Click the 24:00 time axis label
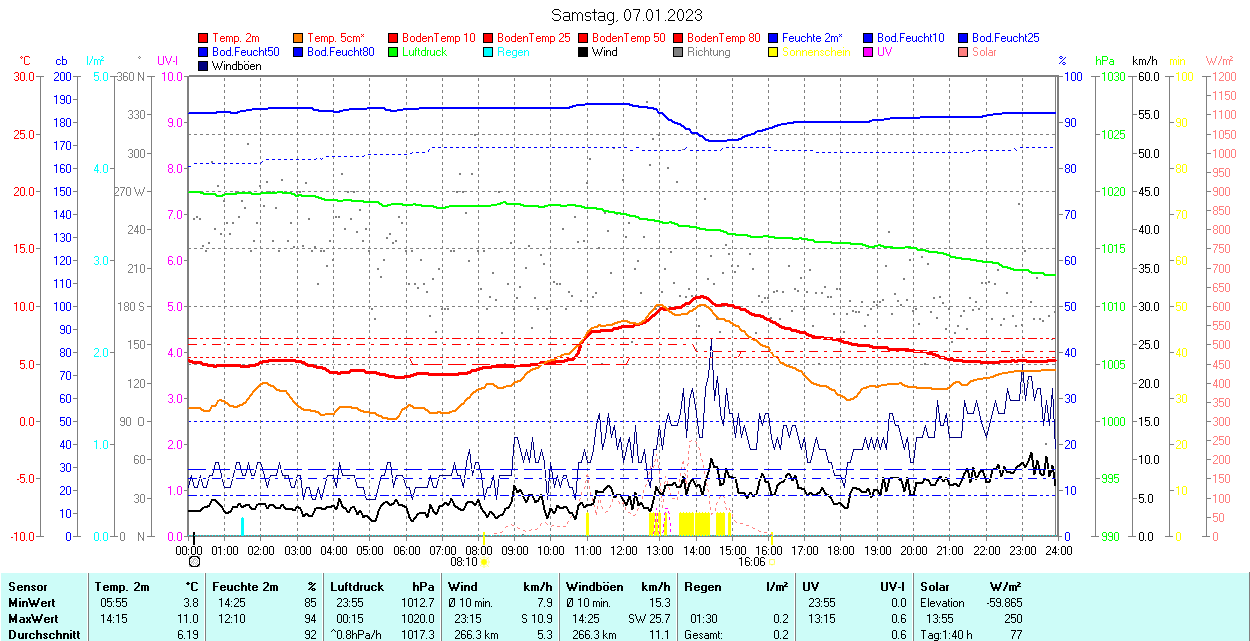The width and height of the screenshot is (1250, 641). click(x=1059, y=550)
